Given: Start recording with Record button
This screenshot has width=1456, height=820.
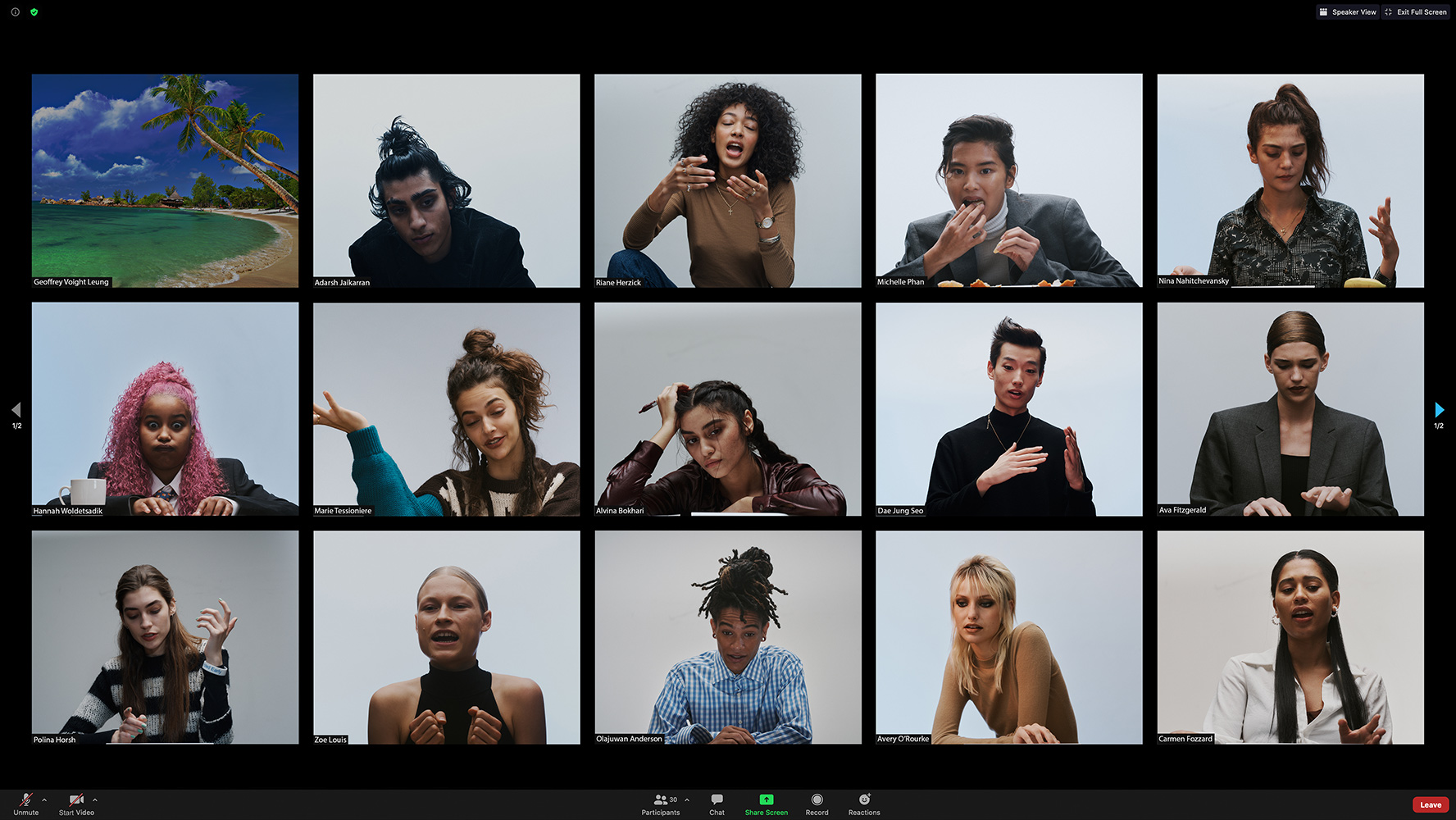Looking at the screenshot, I should [x=817, y=804].
